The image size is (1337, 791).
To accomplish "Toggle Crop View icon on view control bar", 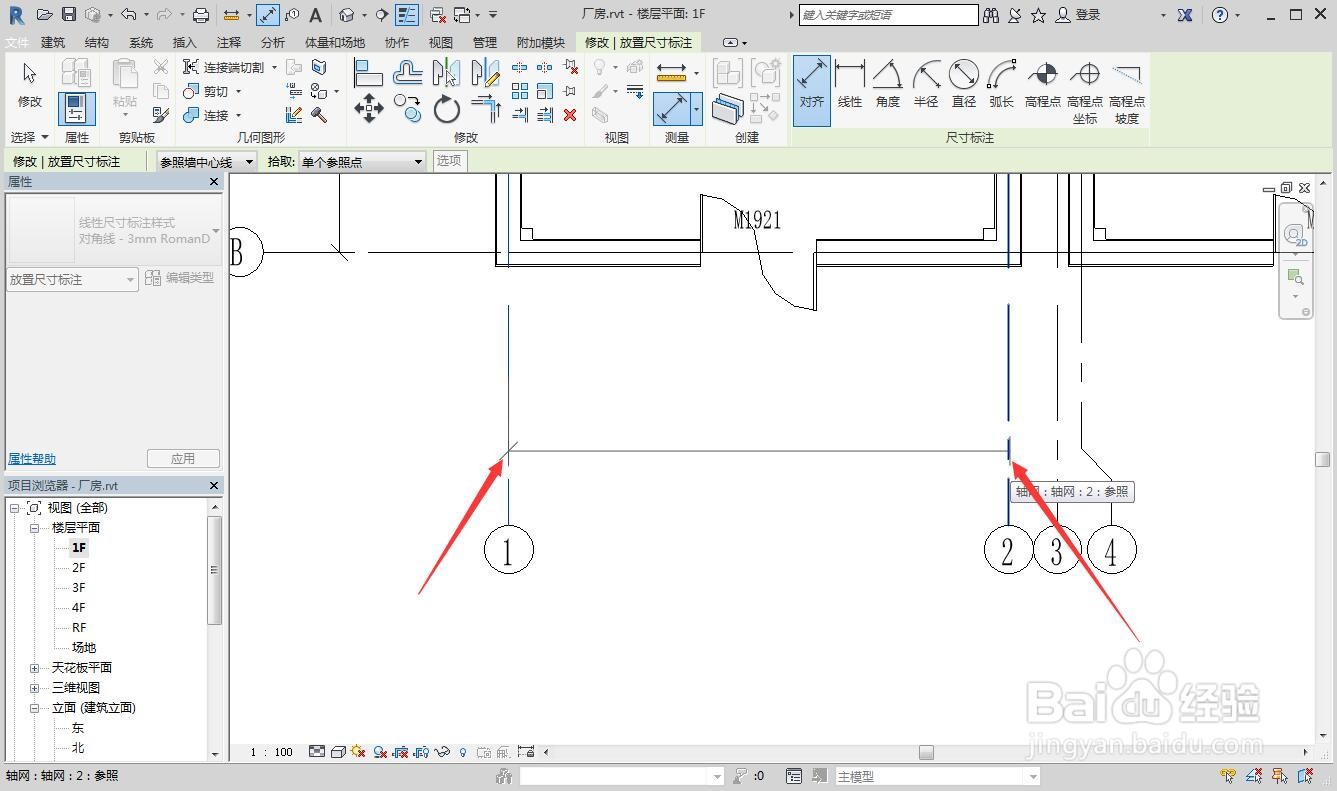I will tap(400, 752).
